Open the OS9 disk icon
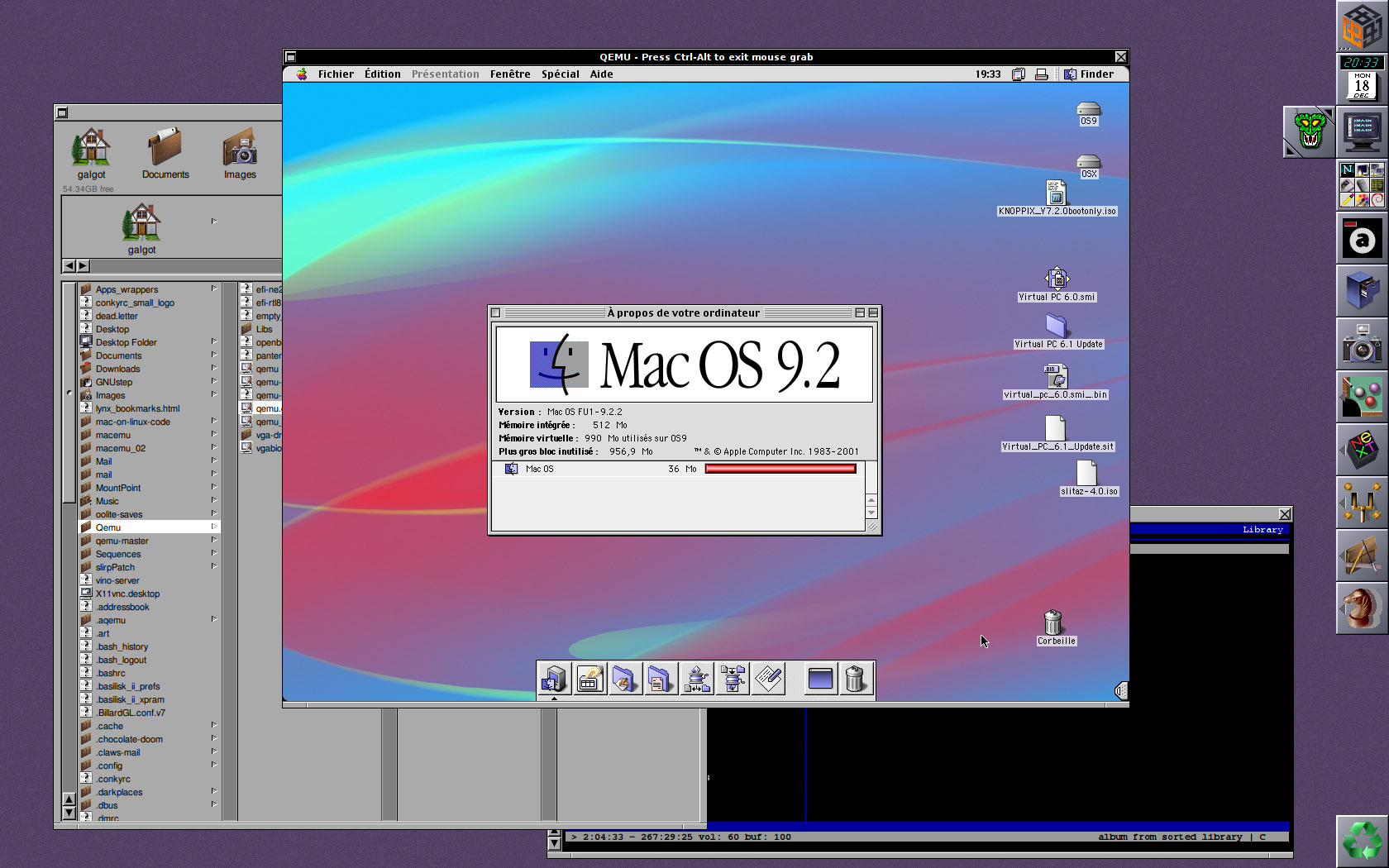The image size is (1389, 868). [1088, 110]
